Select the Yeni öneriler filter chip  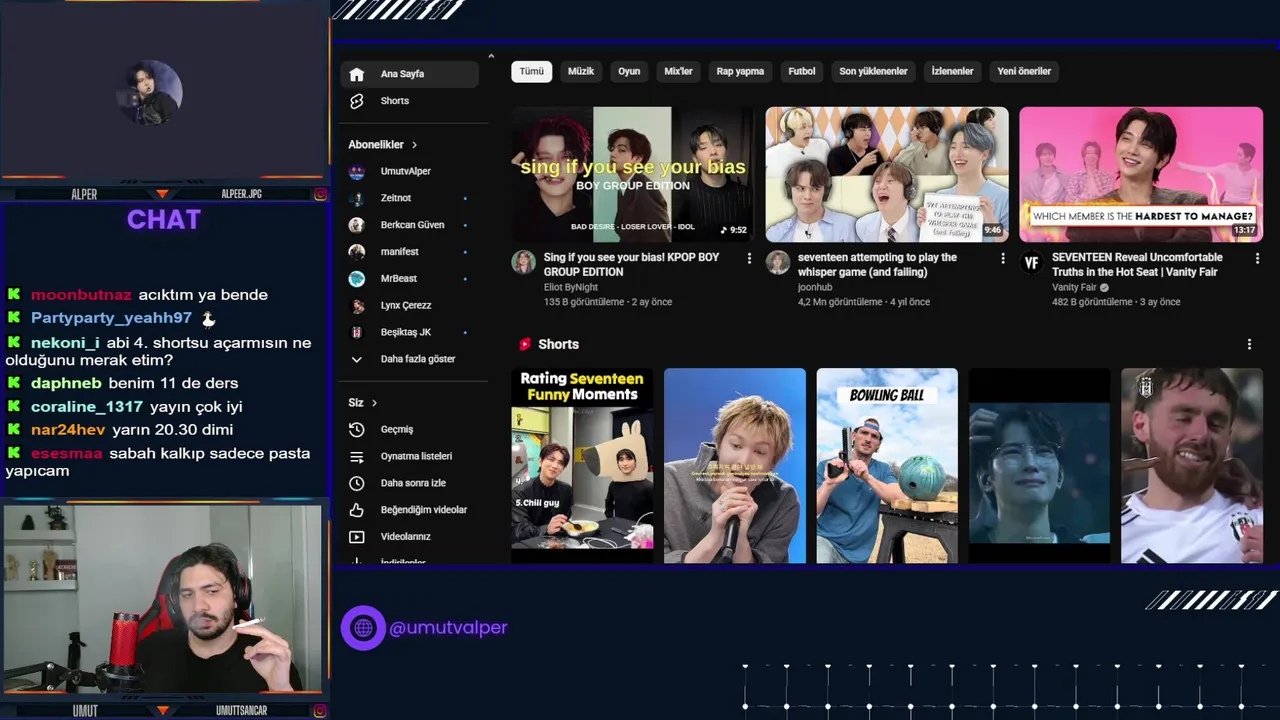(x=1024, y=71)
